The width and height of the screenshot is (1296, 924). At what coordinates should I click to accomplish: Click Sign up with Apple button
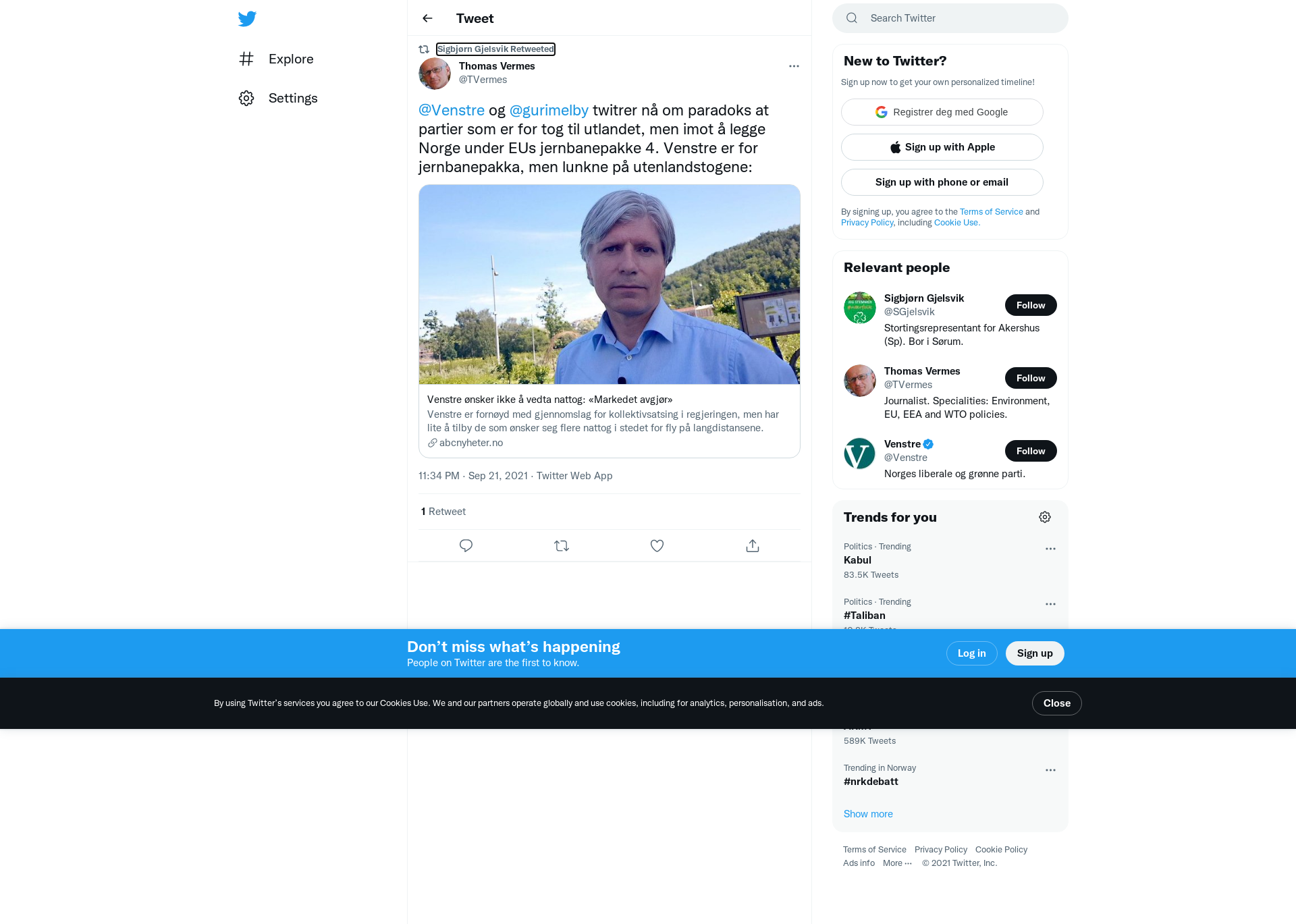pos(942,147)
